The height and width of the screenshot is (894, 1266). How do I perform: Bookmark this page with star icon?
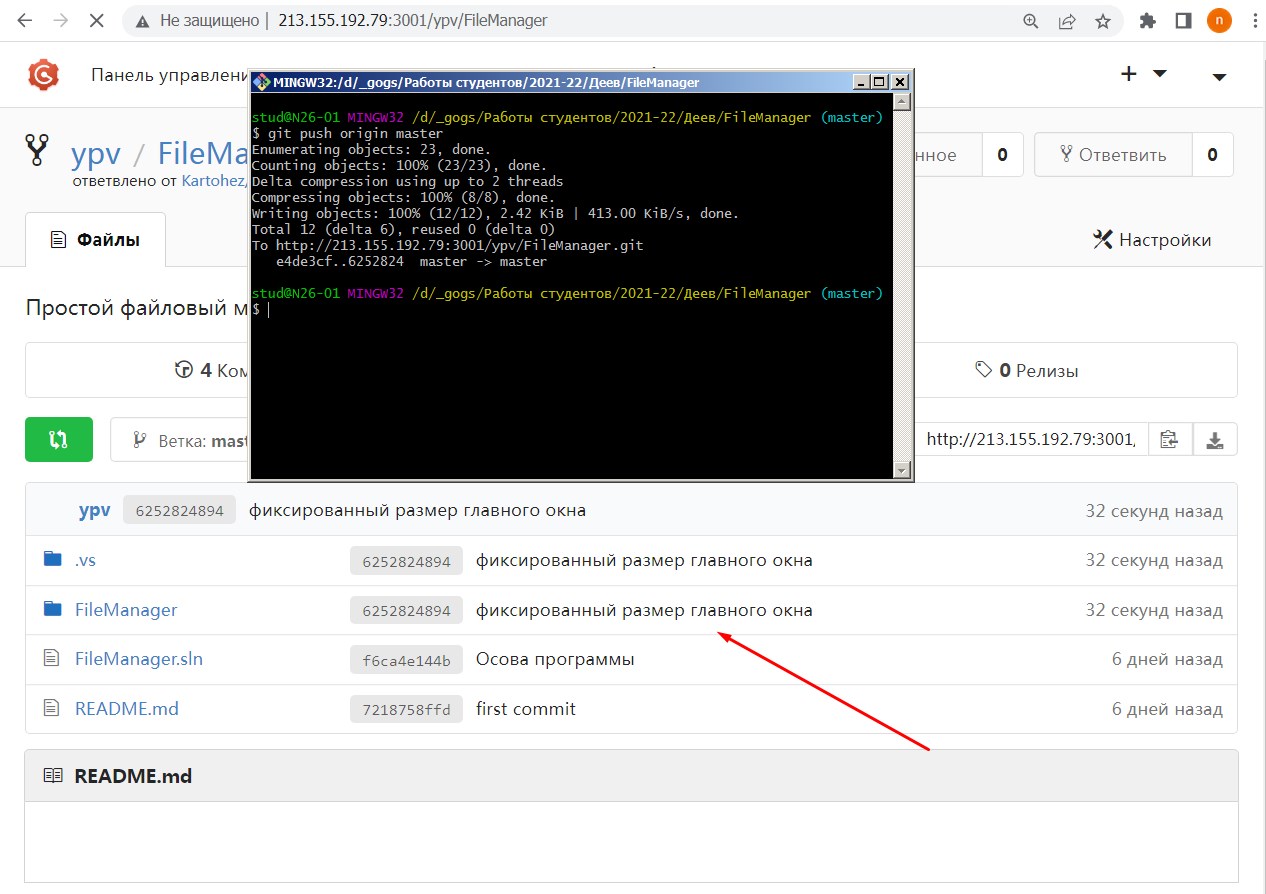tap(1103, 21)
